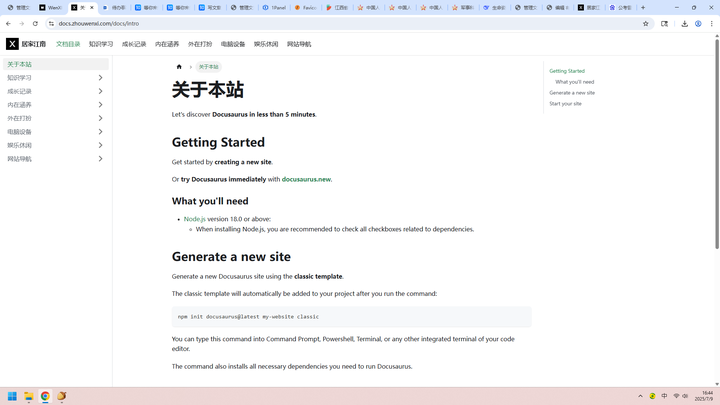
Task: Select 关于本站 in the sidebar
Action: [56, 64]
